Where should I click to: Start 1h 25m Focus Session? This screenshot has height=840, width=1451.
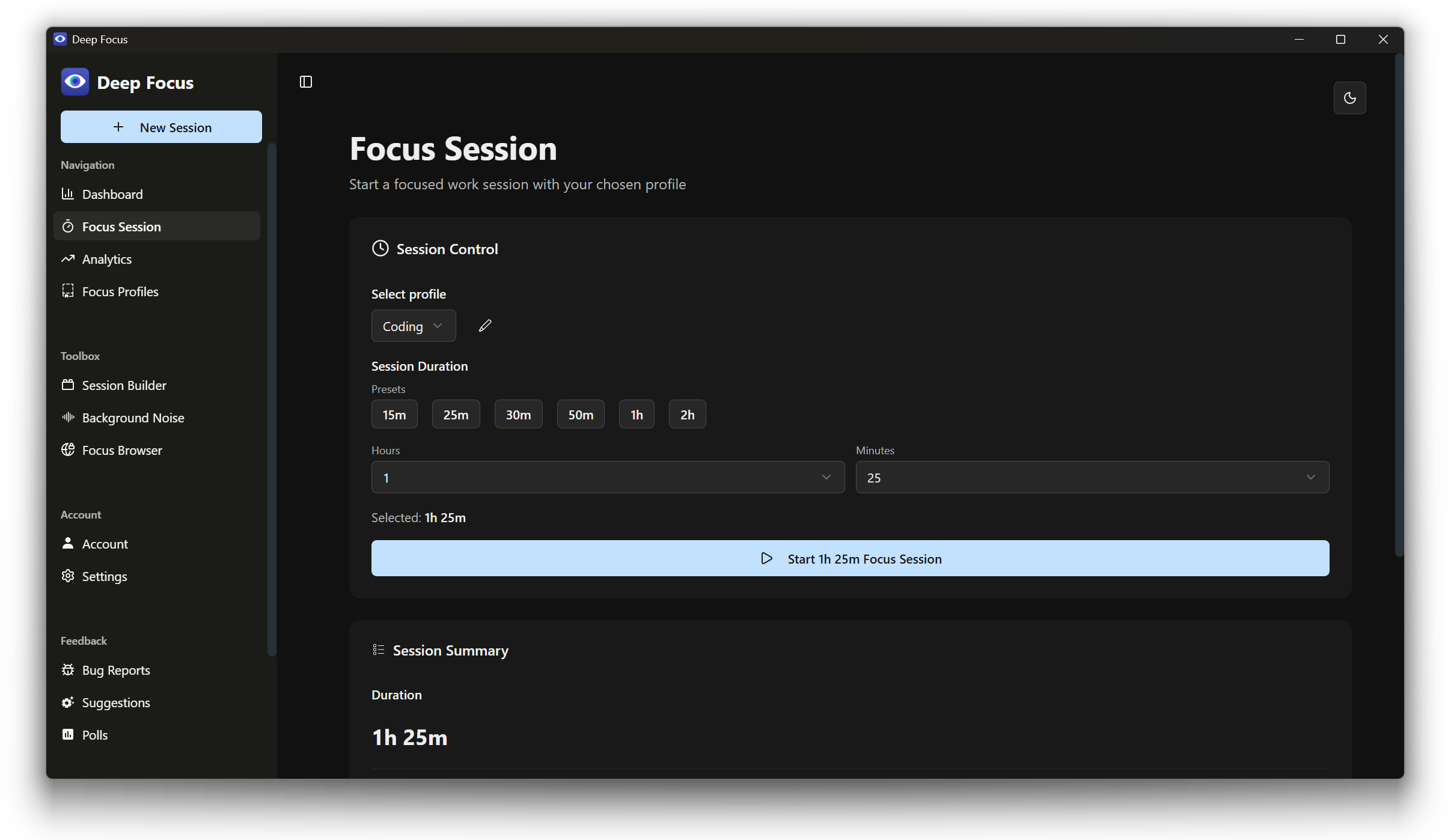click(850, 558)
